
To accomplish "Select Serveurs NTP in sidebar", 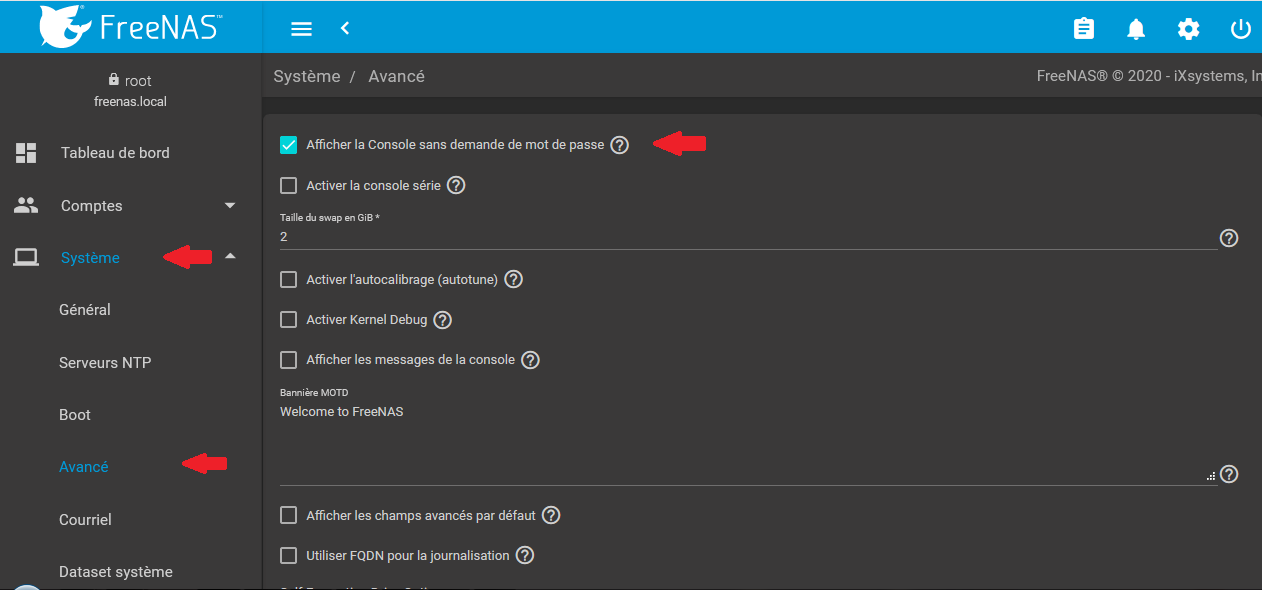I will (105, 362).
